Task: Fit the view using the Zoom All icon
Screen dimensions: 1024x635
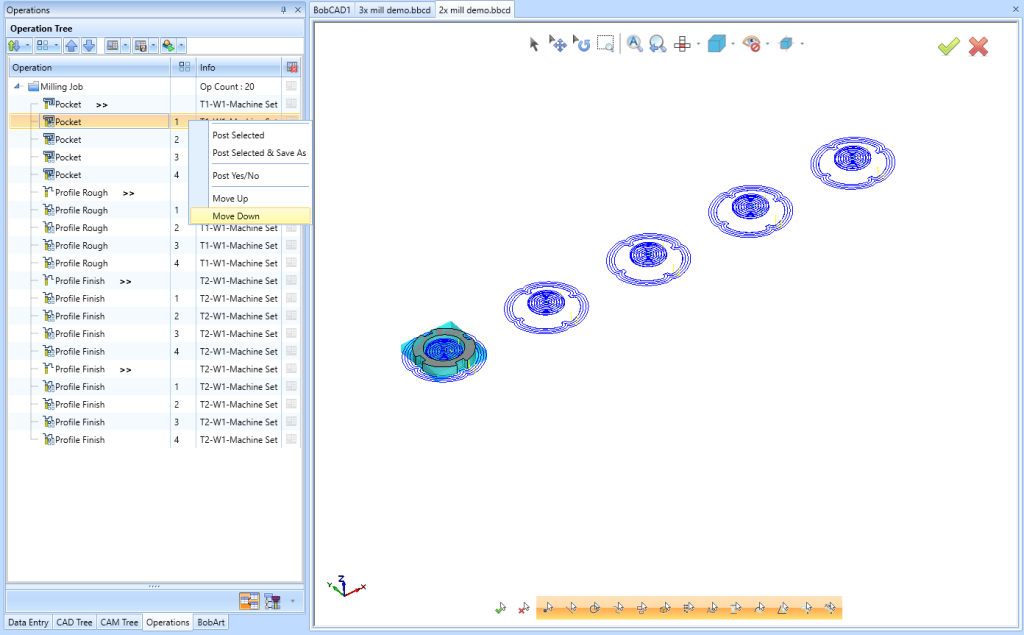Action: click(x=634, y=44)
